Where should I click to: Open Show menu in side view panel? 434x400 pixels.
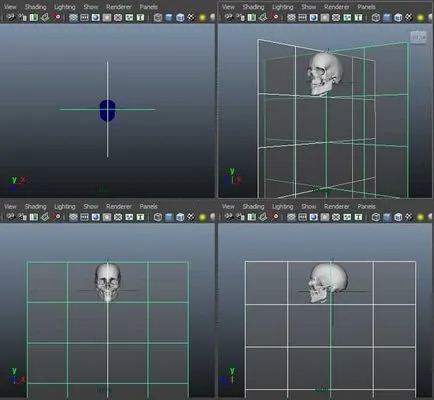coord(309,206)
